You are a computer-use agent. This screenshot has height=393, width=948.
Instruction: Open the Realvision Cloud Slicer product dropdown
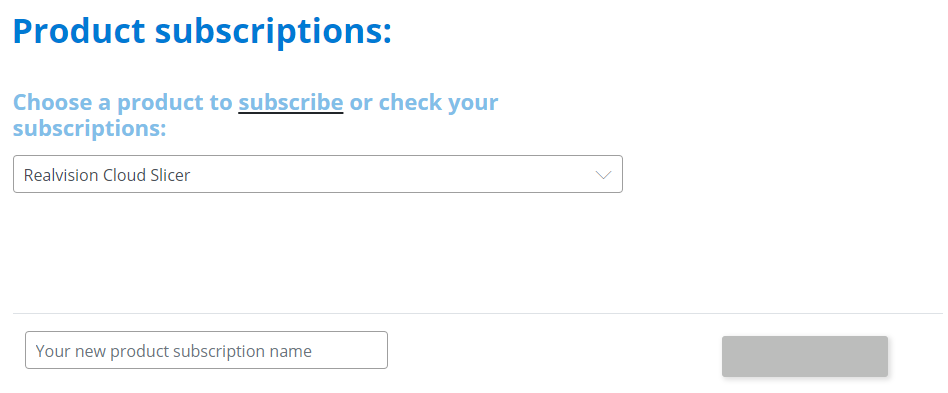click(317, 174)
